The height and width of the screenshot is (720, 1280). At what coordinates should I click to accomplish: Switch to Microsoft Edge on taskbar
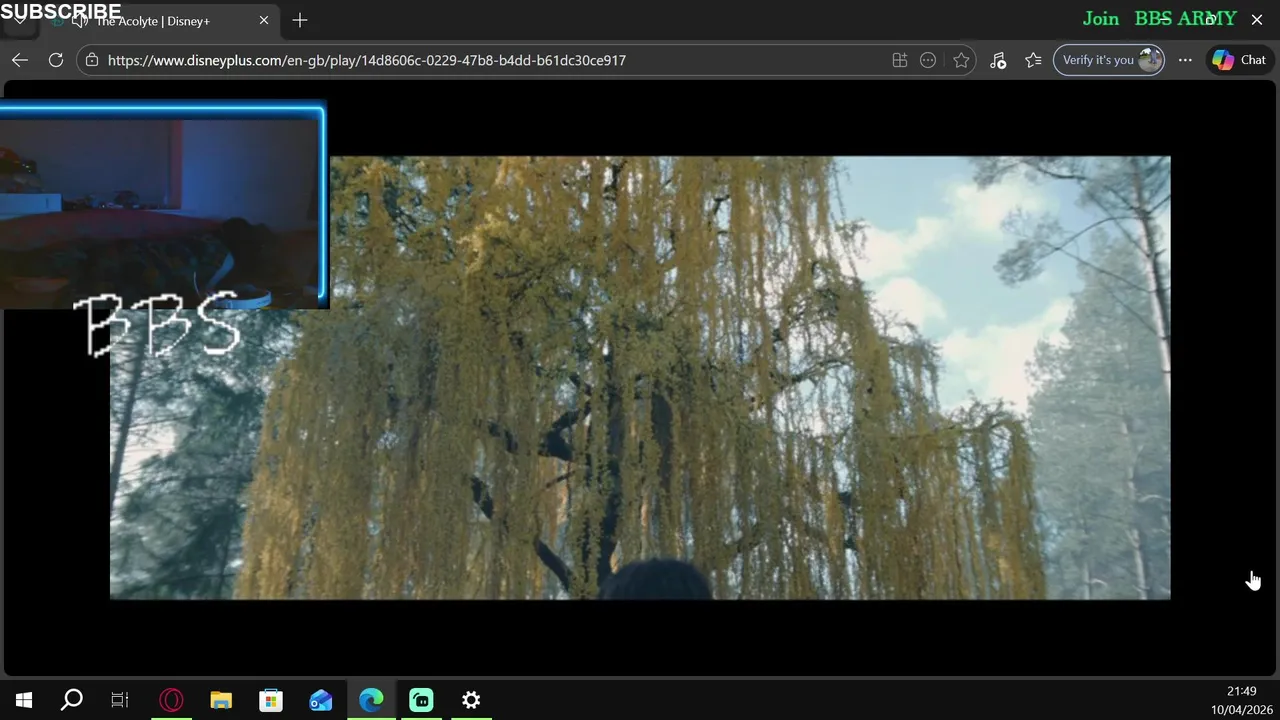click(x=371, y=700)
